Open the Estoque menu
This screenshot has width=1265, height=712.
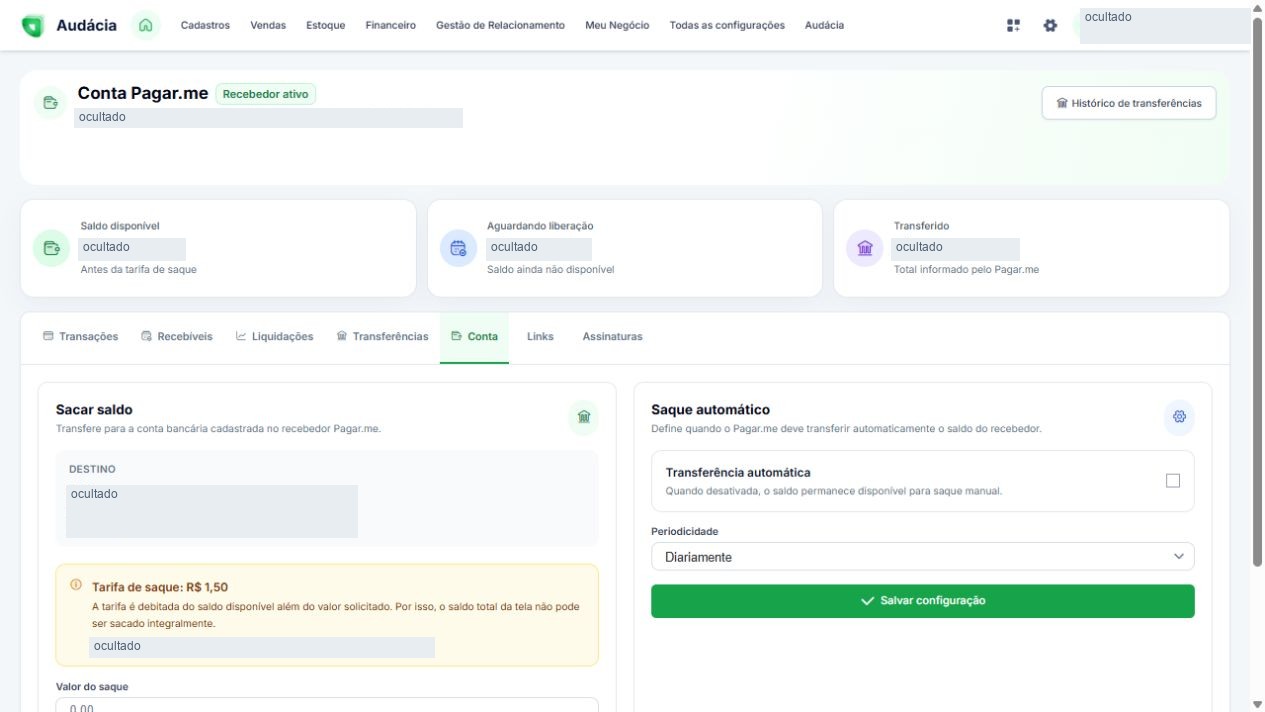pos(326,25)
